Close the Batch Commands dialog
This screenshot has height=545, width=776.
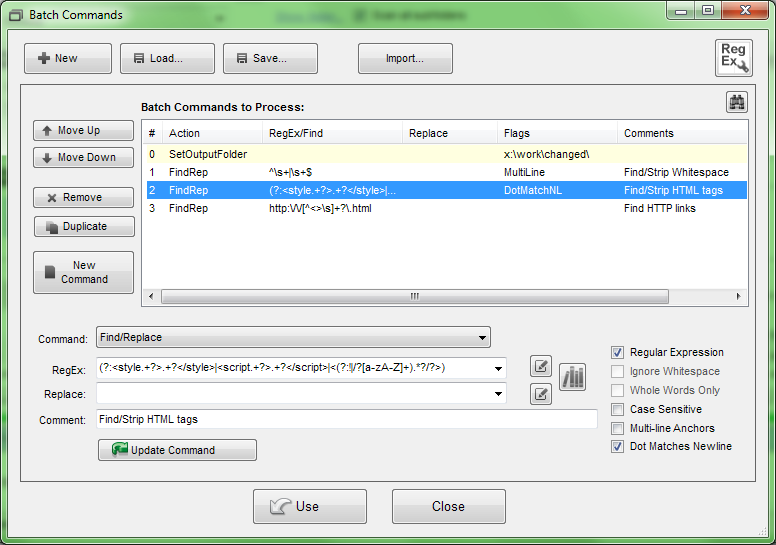[449, 506]
